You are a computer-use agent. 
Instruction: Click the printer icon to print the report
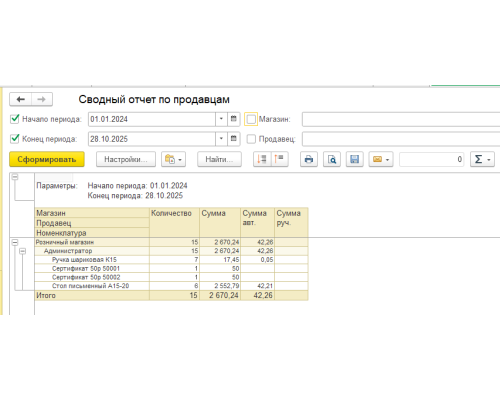[309, 159]
